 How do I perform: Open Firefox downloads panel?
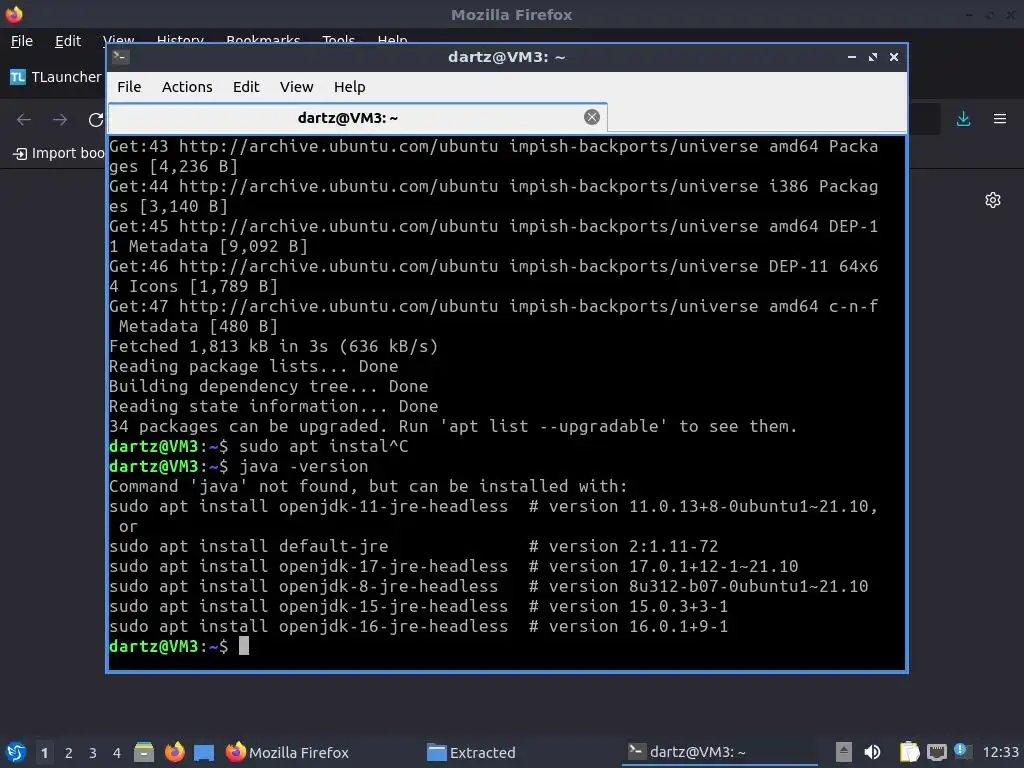(x=963, y=119)
